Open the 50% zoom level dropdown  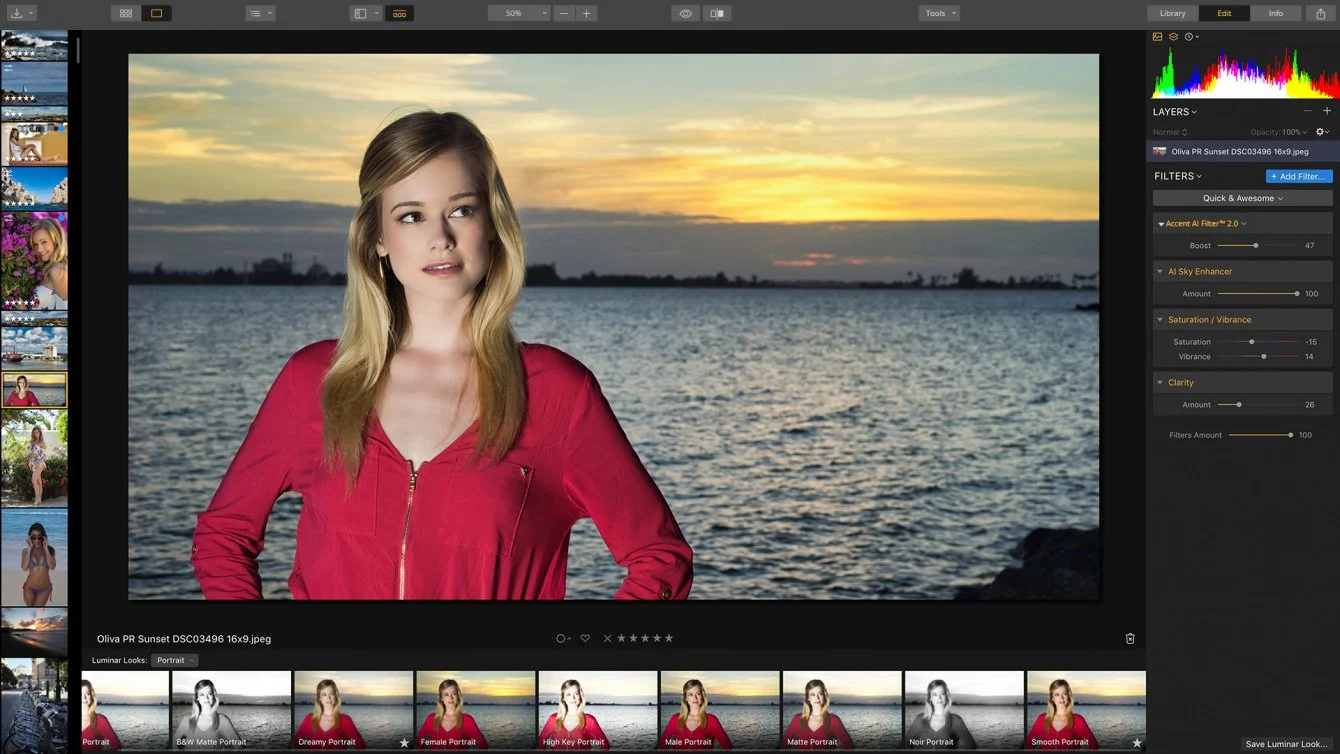click(x=519, y=13)
